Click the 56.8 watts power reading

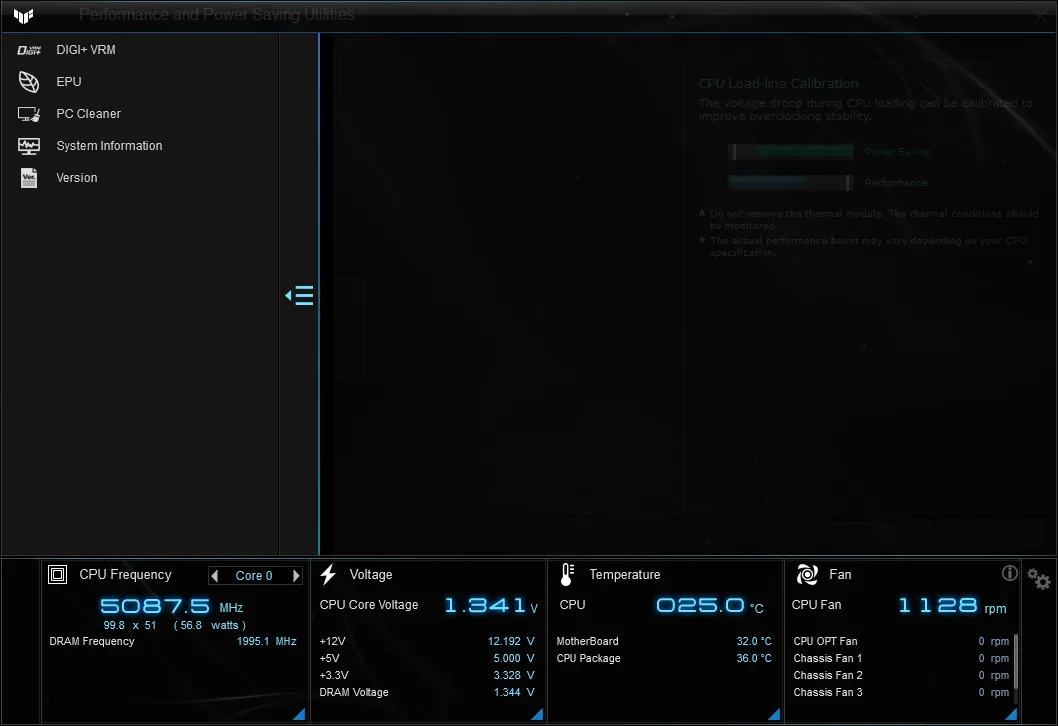click(x=210, y=625)
